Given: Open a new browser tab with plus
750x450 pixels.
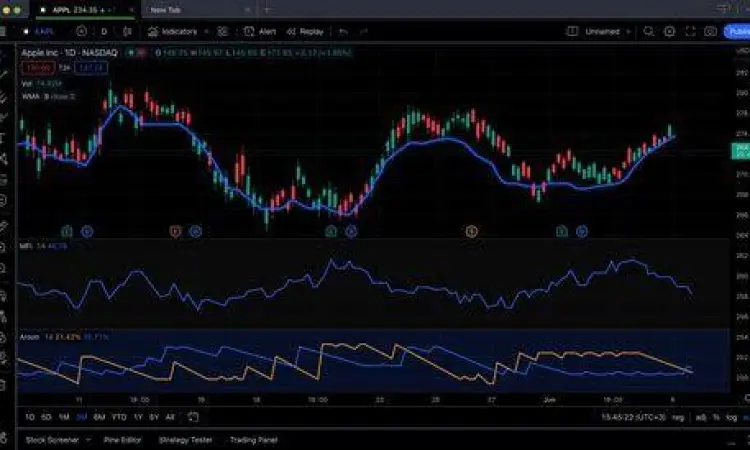Looking at the screenshot, I should coord(267,10).
